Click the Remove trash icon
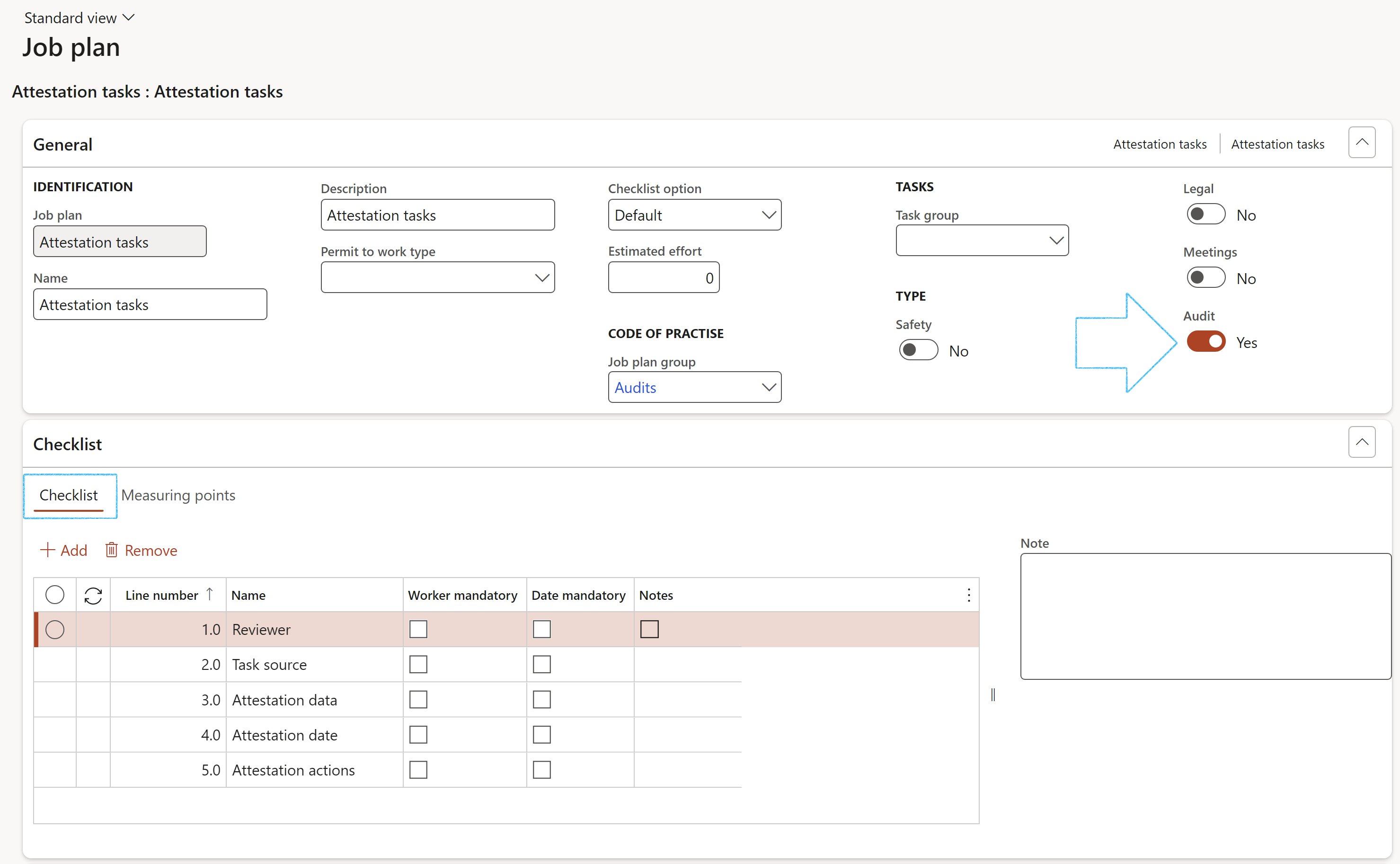 tap(111, 550)
